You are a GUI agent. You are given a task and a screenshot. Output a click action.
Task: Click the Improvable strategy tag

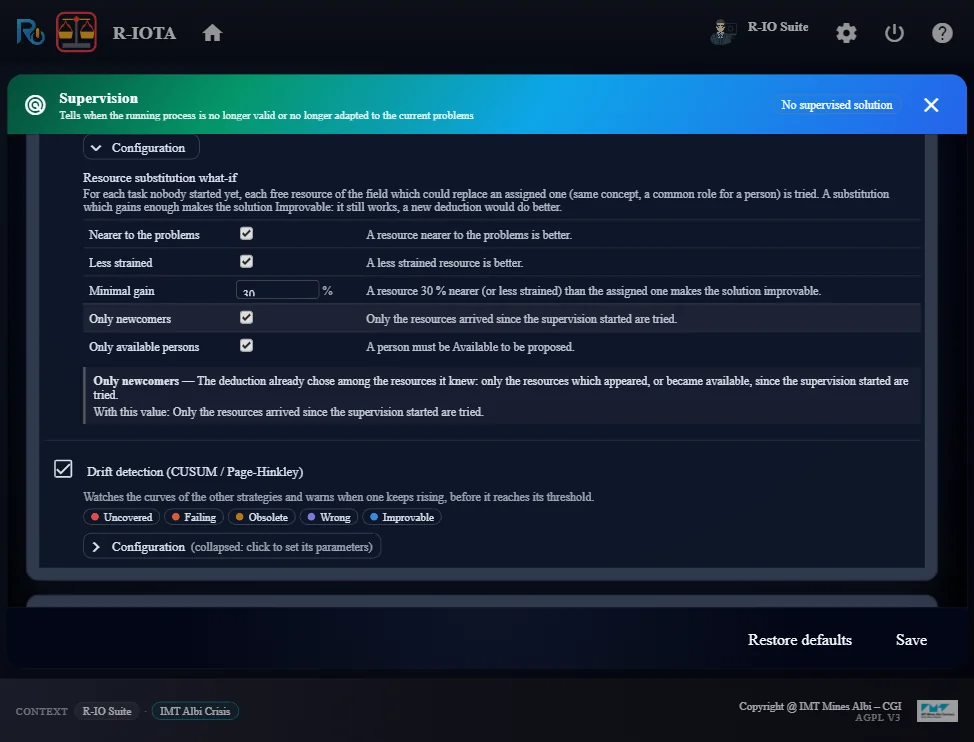coord(402,517)
